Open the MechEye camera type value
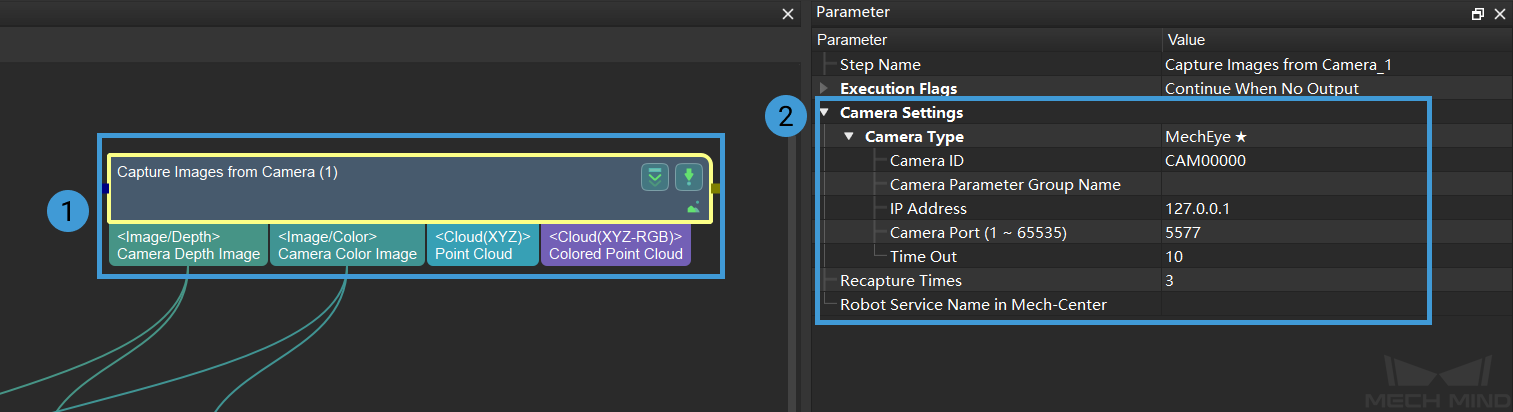1513x412 pixels. point(1206,137)
